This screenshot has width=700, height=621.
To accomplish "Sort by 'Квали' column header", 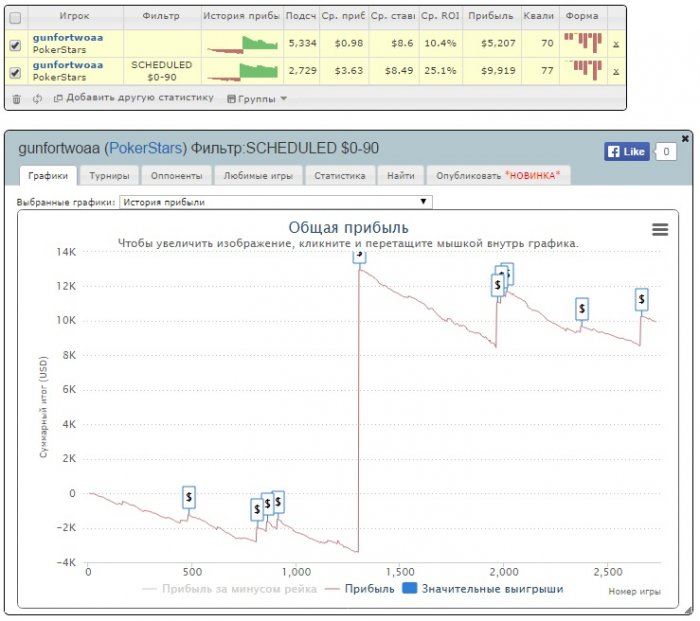I will click(539, 16).
